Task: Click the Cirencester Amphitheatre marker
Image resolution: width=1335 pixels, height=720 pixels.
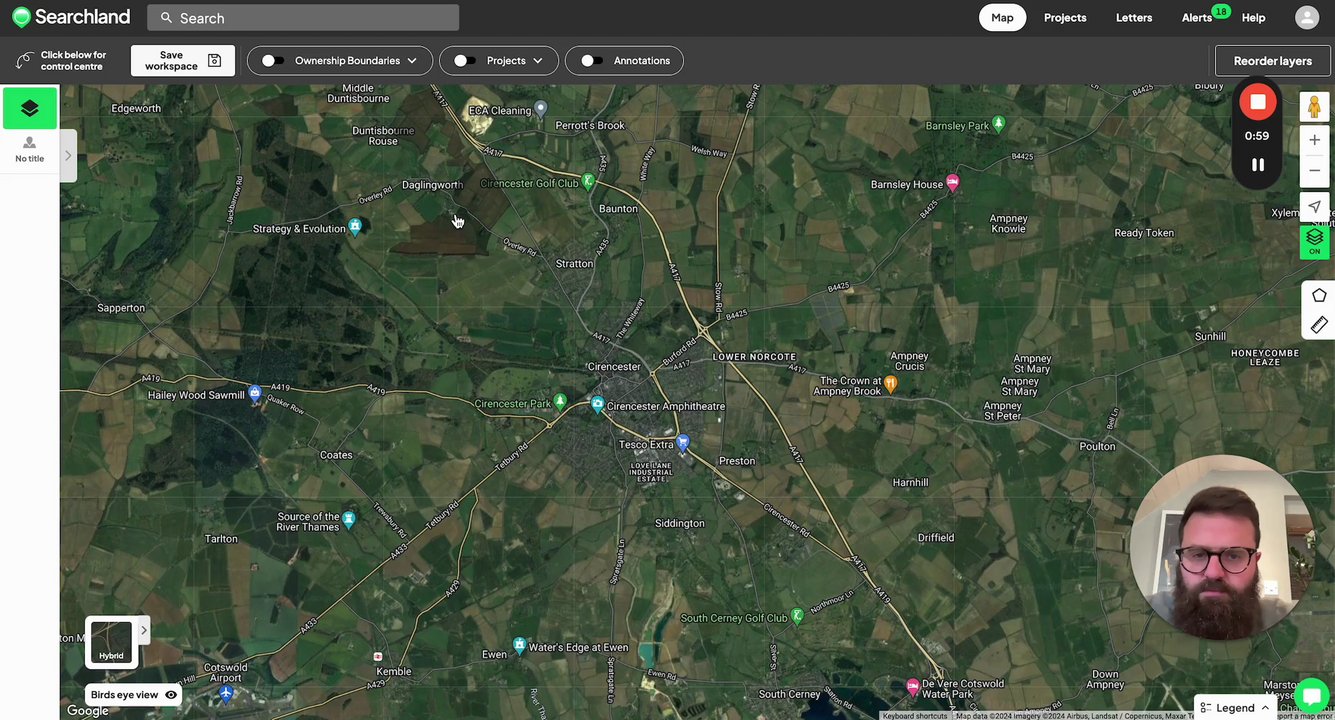Action: coord(597,404)
